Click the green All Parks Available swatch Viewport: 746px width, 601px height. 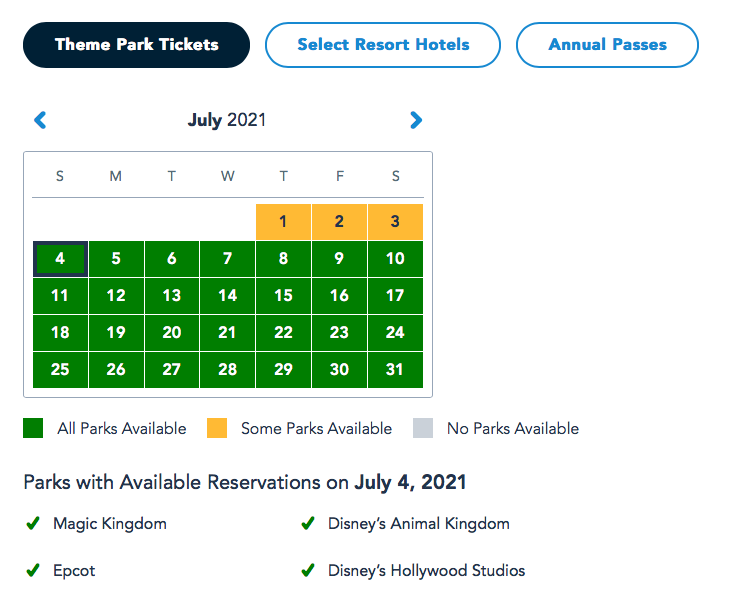pos(34,428)
